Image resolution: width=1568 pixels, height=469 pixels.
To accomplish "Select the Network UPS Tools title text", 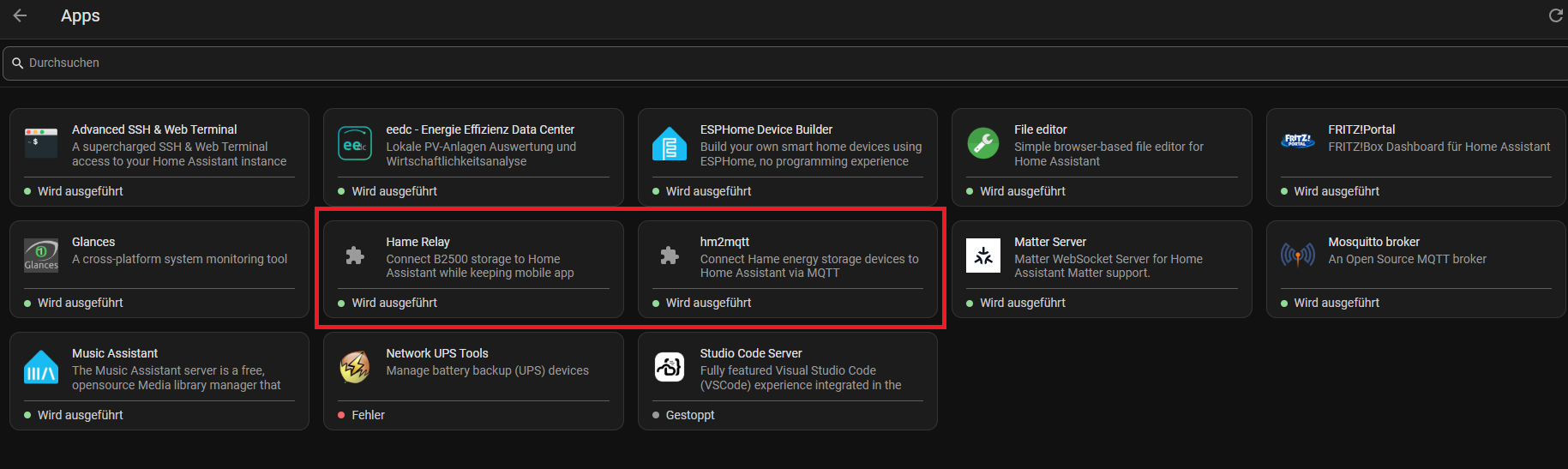I will pyautogui.click(x=437, y=353).
